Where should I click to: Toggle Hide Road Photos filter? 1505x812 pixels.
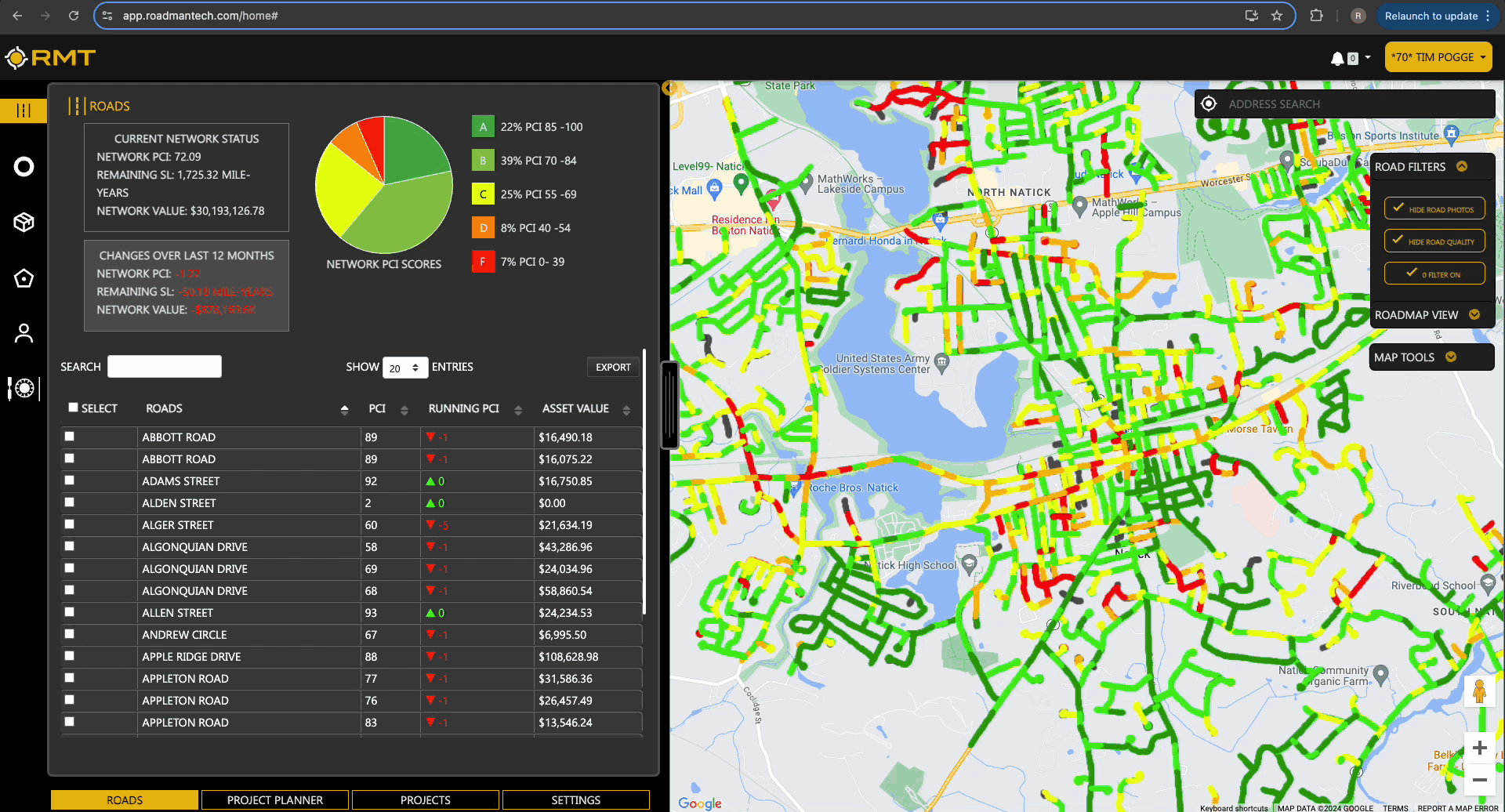click(1434, 208)
